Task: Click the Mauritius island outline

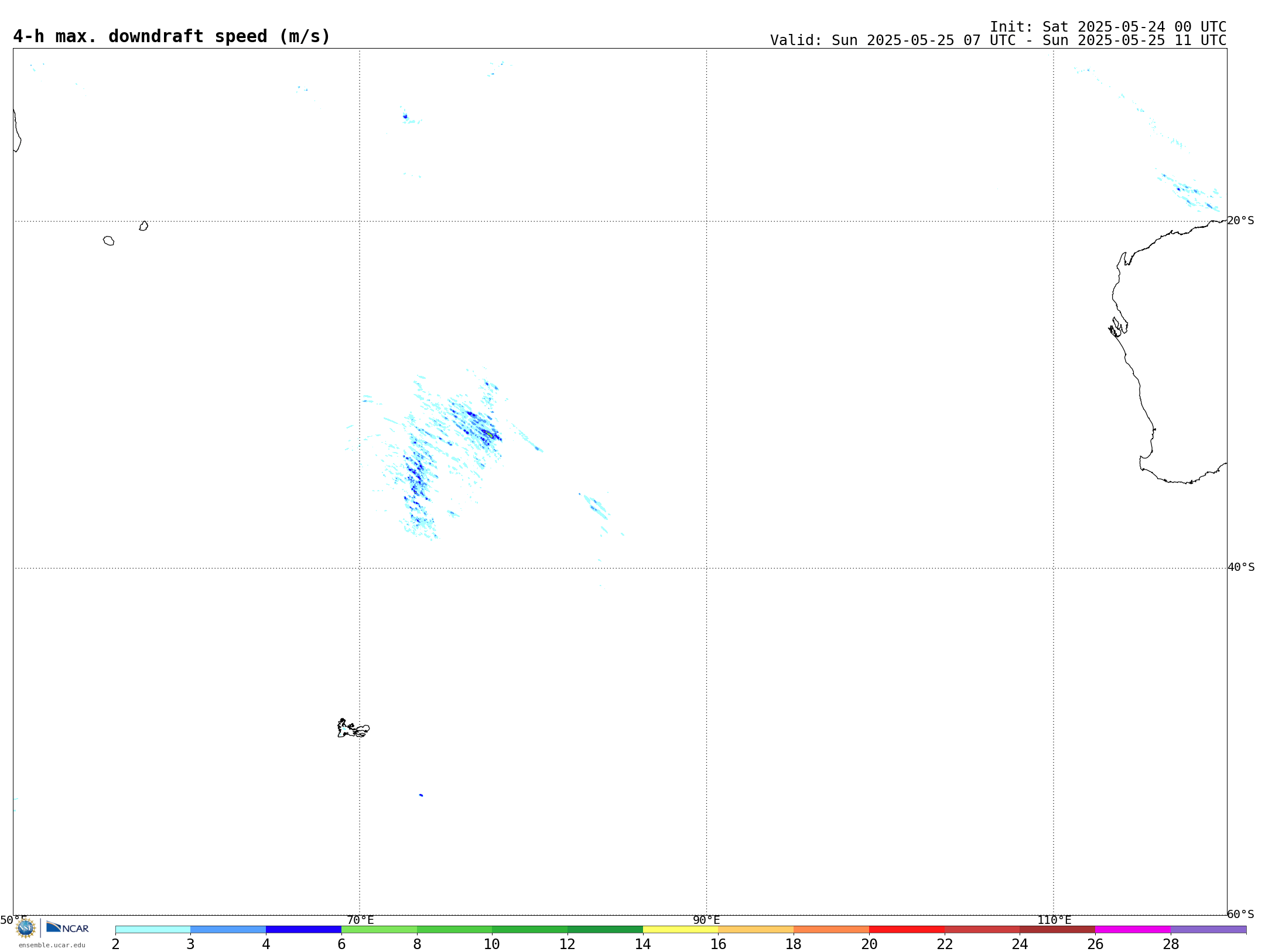Action: pos(143,226)
